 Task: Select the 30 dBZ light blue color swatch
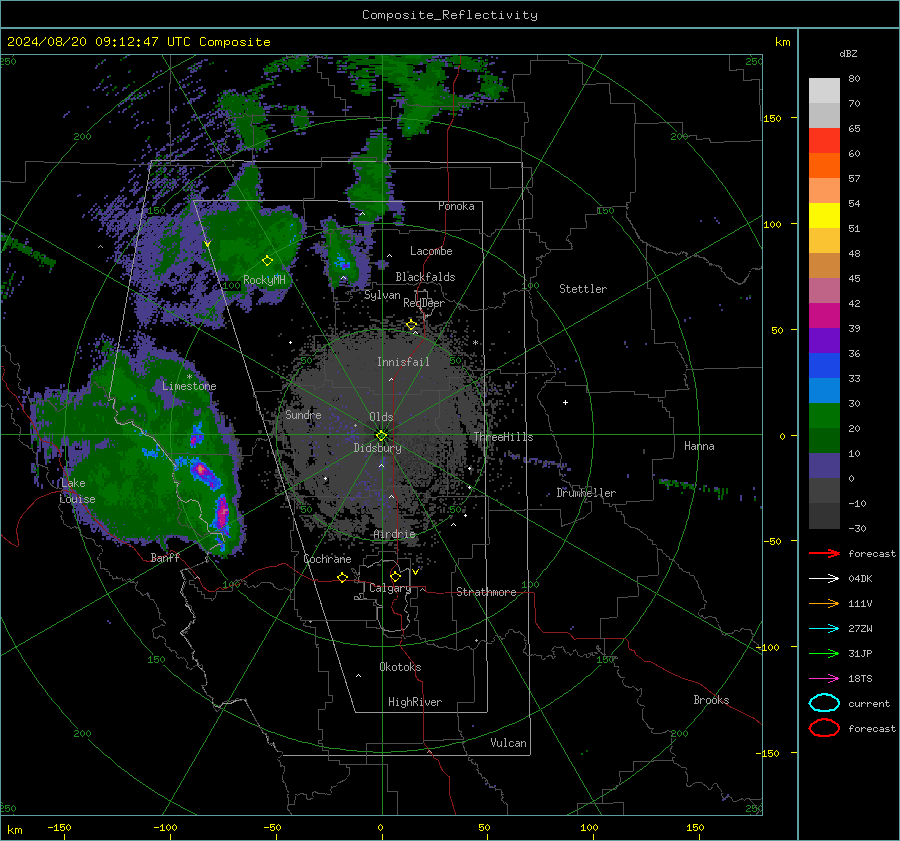(824, 390)
